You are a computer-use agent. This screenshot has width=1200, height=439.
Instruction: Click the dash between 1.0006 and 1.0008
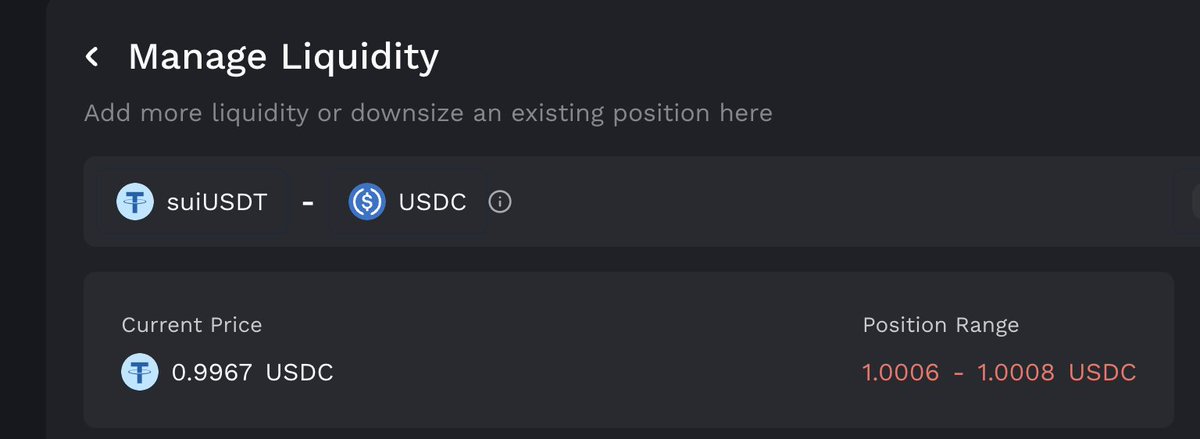click(x=958, y=373)
